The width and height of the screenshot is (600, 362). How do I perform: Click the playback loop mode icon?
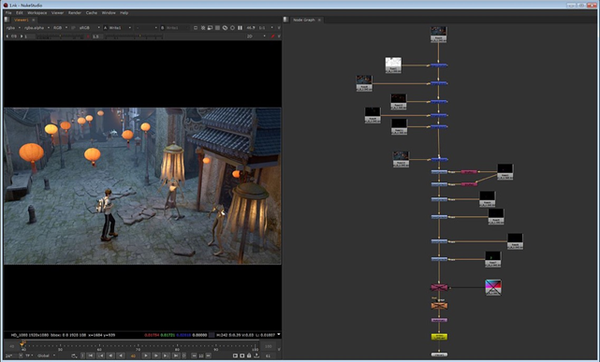[x=74, y=356]
